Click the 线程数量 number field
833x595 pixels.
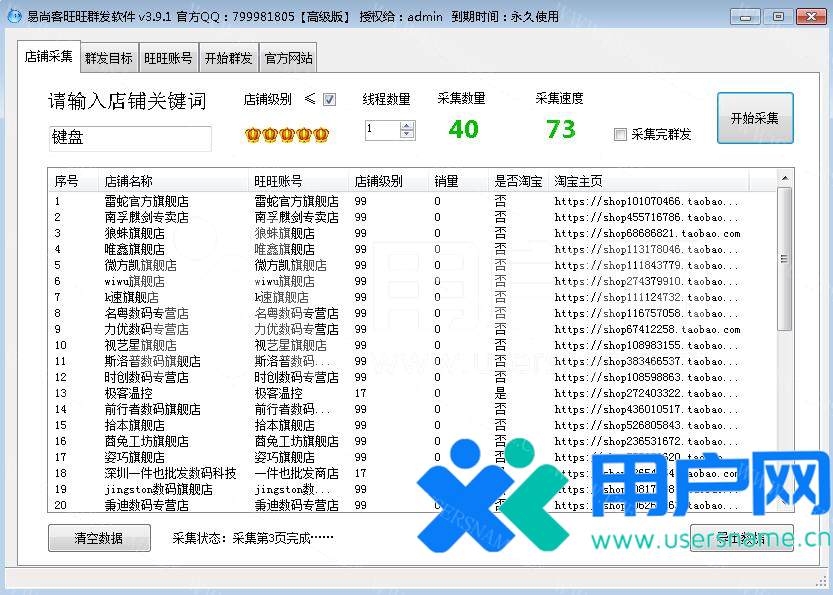[x=382, y=130]
